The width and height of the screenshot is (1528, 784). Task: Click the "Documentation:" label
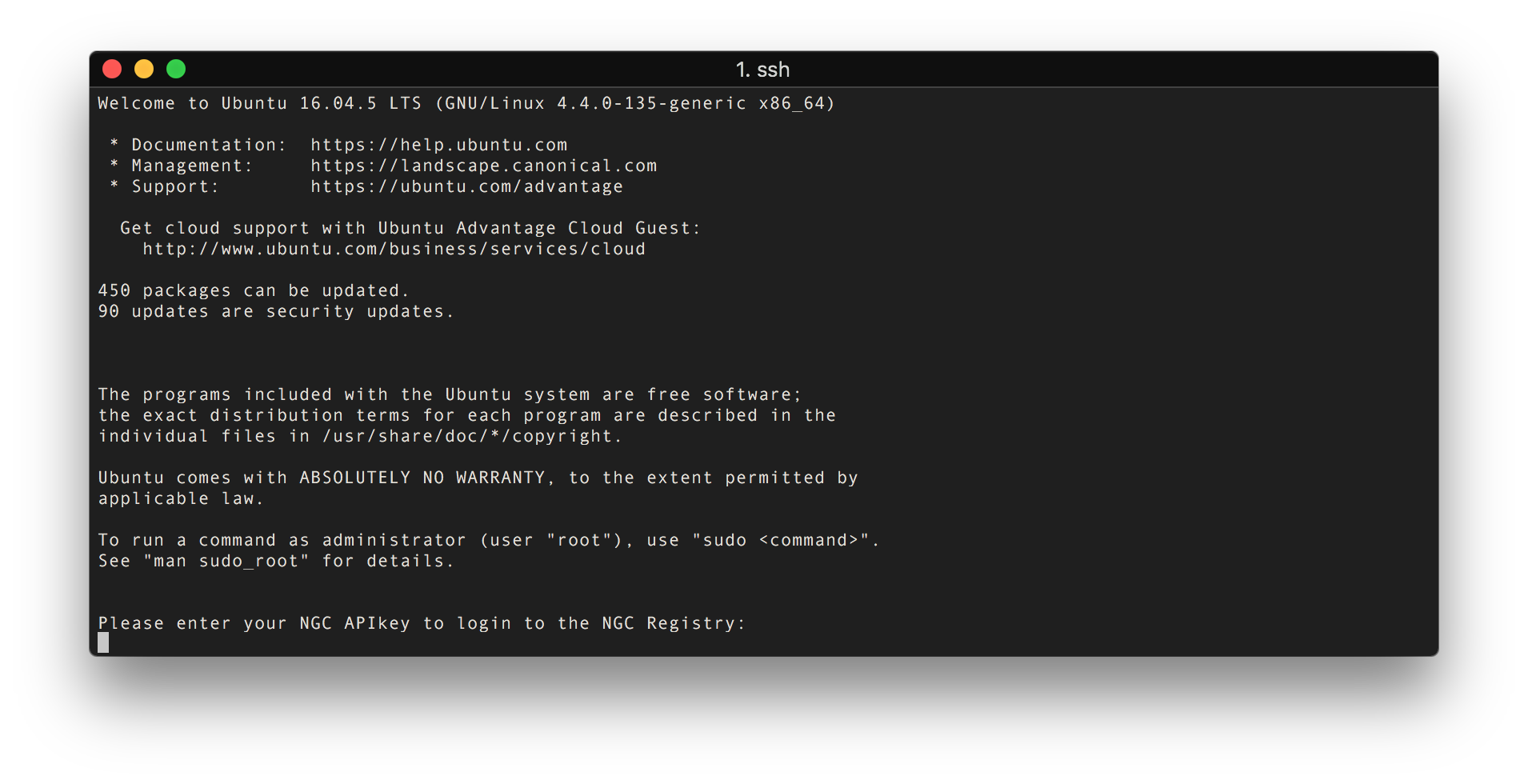[208, 145]
